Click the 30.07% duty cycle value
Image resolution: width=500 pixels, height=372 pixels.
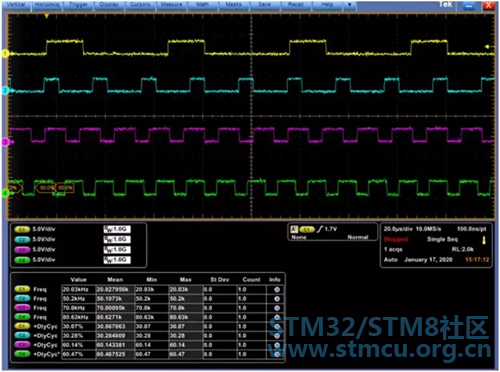(79, 327)
